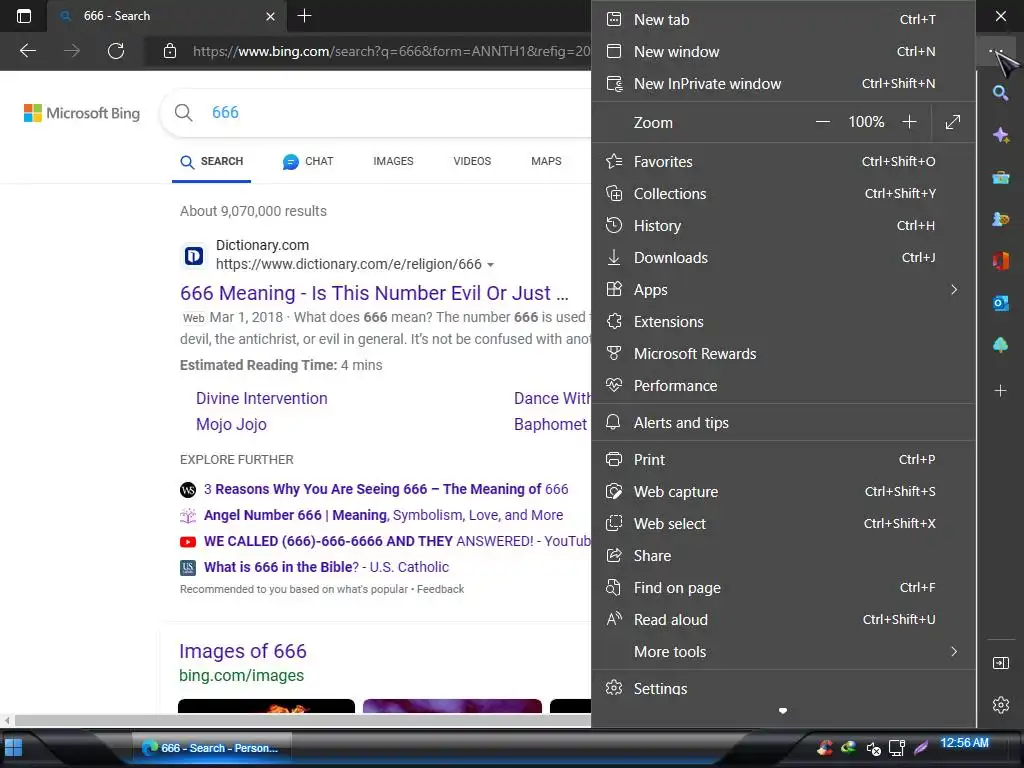Add a sidebar app with plus
Screen dimensions: 1024x768
[x=1000, y=391]
